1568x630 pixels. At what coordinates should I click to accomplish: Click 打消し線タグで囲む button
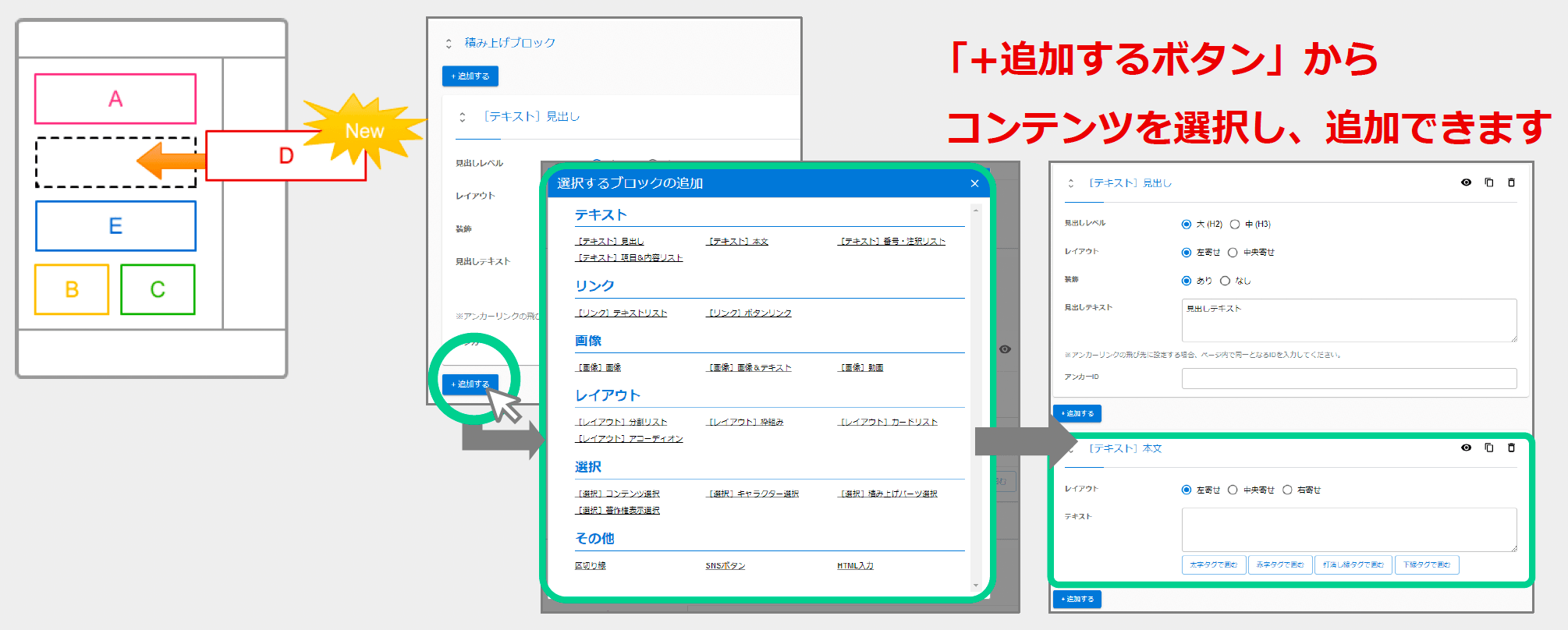point(1353,565)
